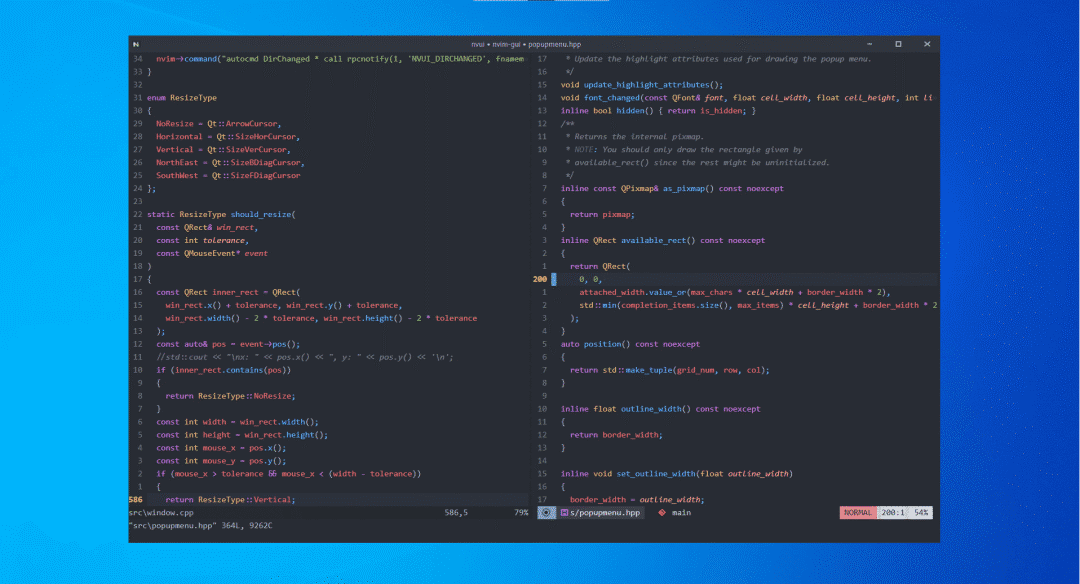Click the 'const int tolerance,' line
The image size is (1080, 584).
tap(202, 240)
